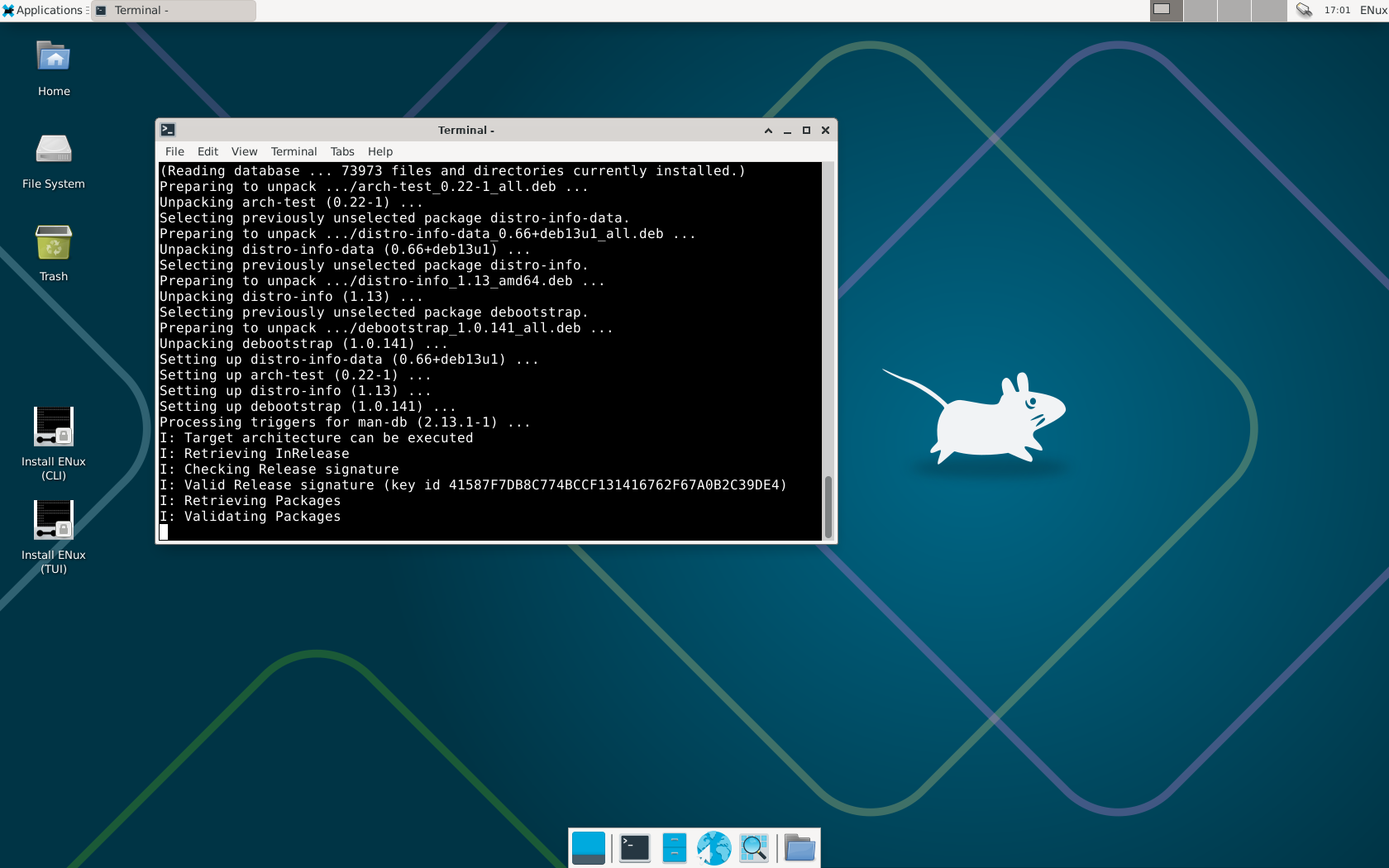This screenshot has width=1389, height=868.
Task: Click 'I: Checking Release signature' line
Action: coord(279,470)
